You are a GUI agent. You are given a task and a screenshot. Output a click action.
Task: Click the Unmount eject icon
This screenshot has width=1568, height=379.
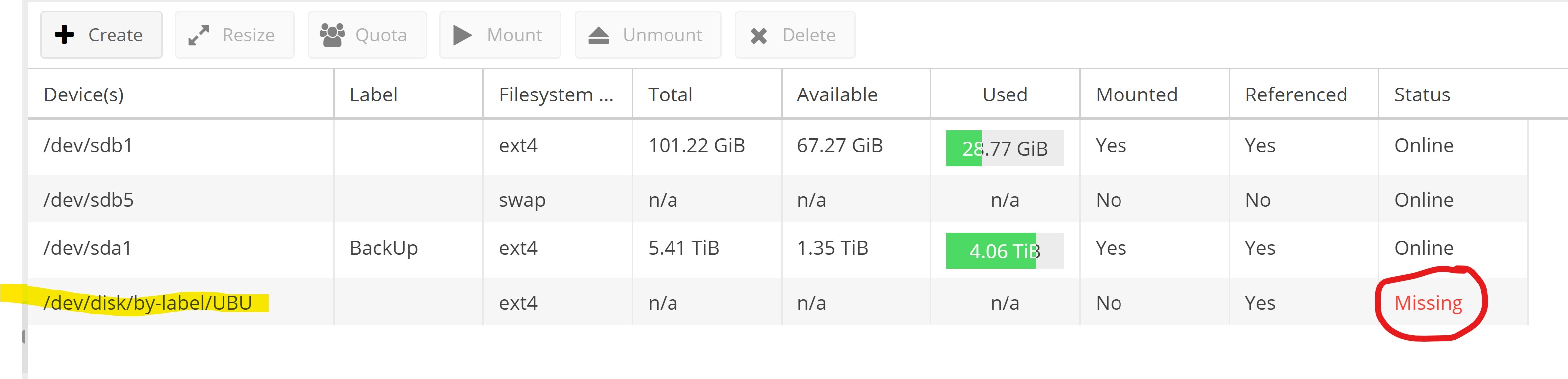tap(598, 35)
